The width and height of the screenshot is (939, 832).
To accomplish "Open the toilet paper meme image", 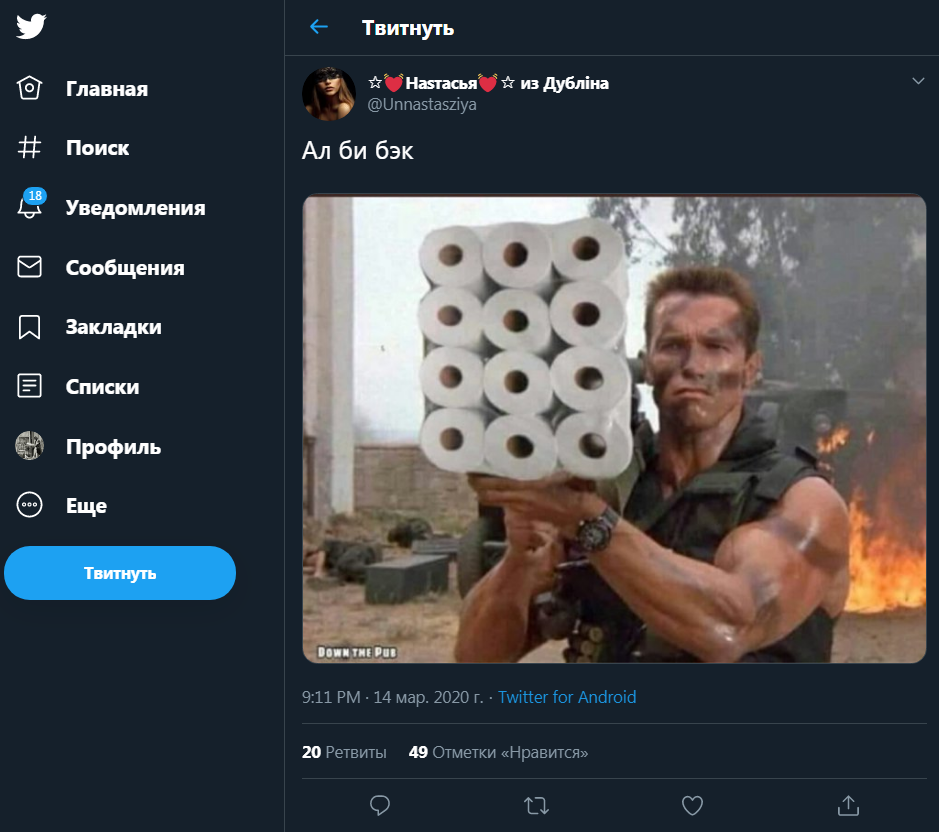I will (x=614, y=428).
